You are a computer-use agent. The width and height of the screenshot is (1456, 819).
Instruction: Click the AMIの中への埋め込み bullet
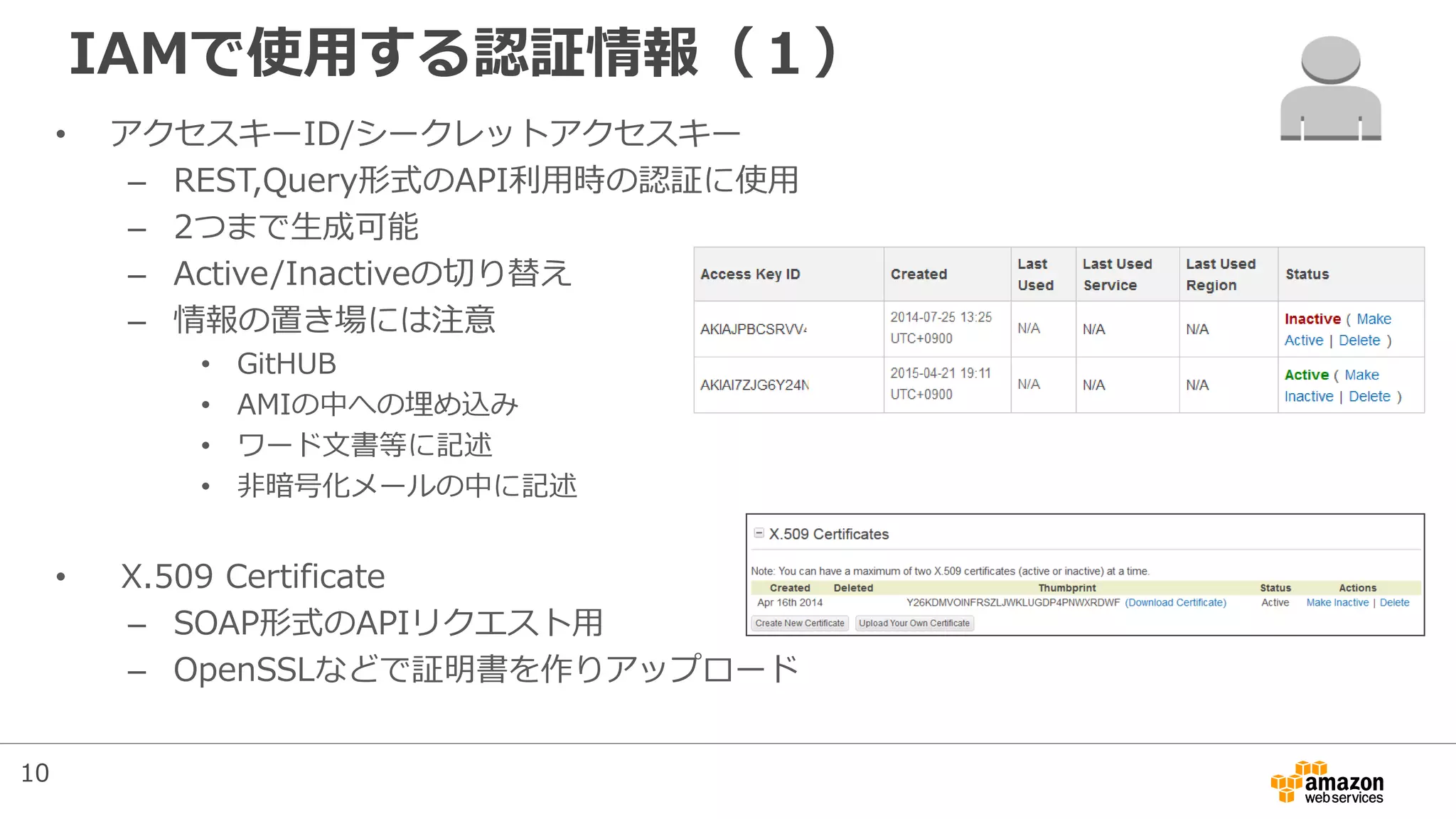(378, 404)
